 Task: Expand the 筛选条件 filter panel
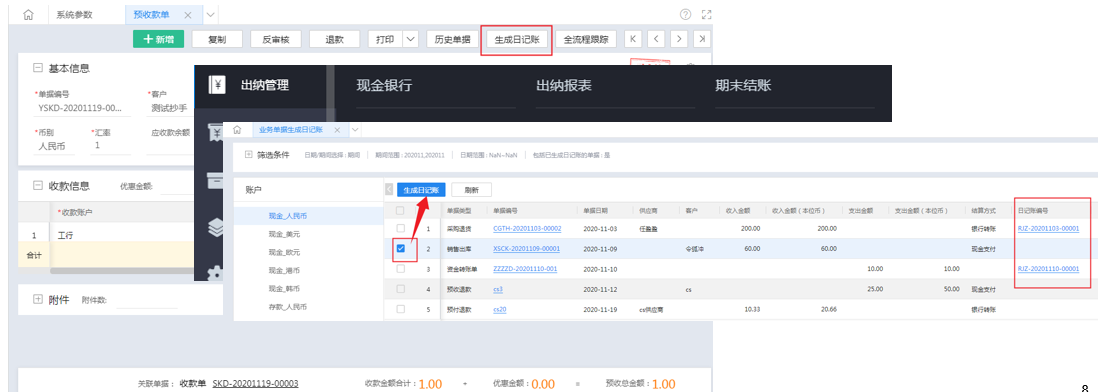click(248, 155)
